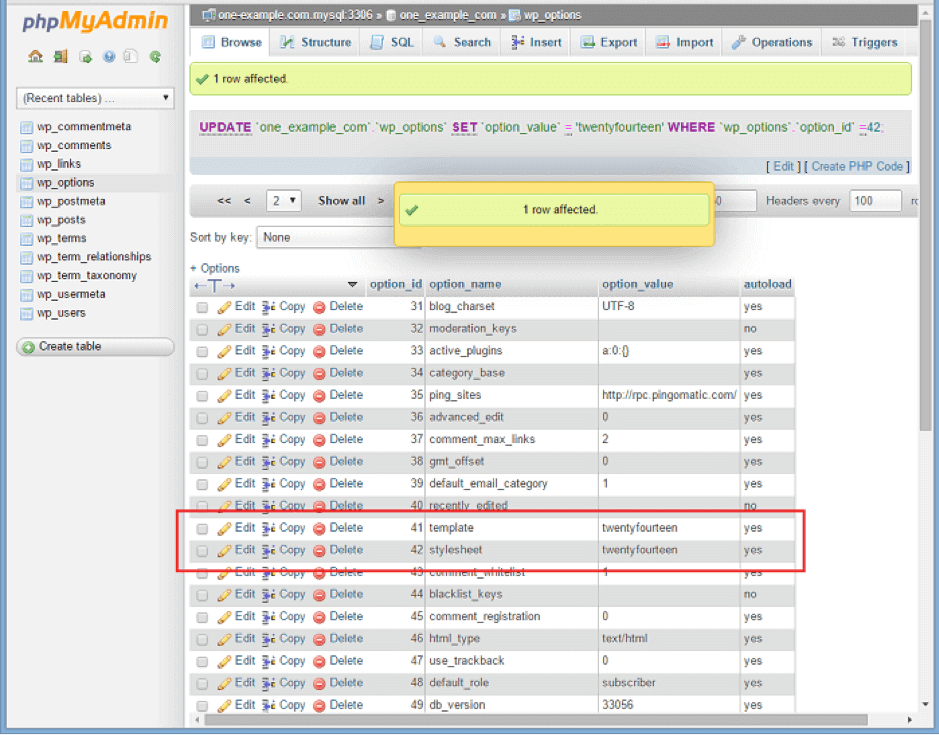The width and height of the screenshot is (939, 735).
Task: Click the Create table button
Action: pos(95,347)
